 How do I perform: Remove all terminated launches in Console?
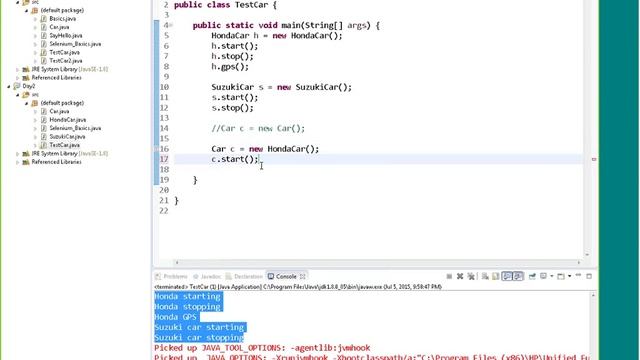tap(471, 276)
